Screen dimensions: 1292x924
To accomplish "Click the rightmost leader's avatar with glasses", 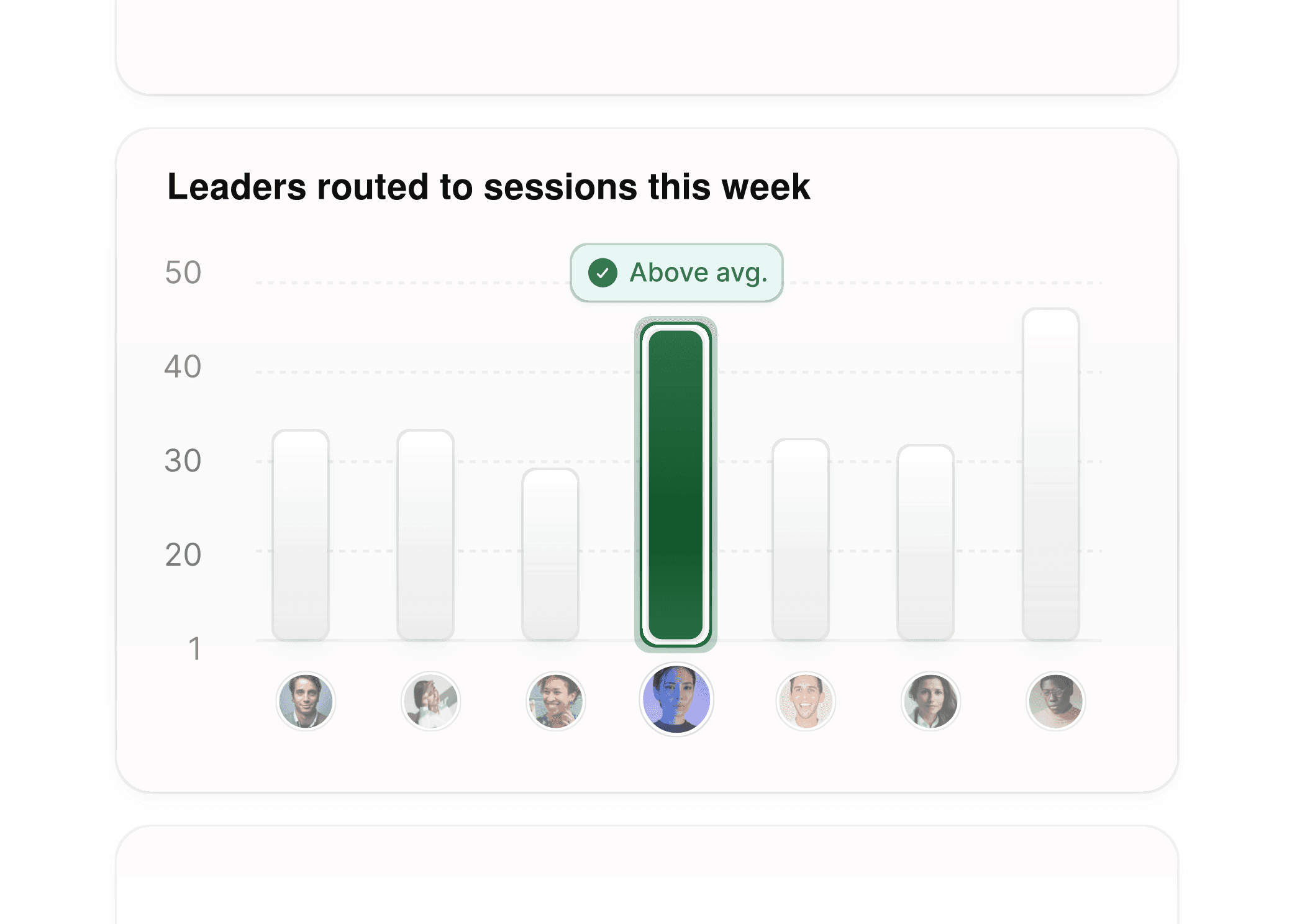I will pos(1055,701).
